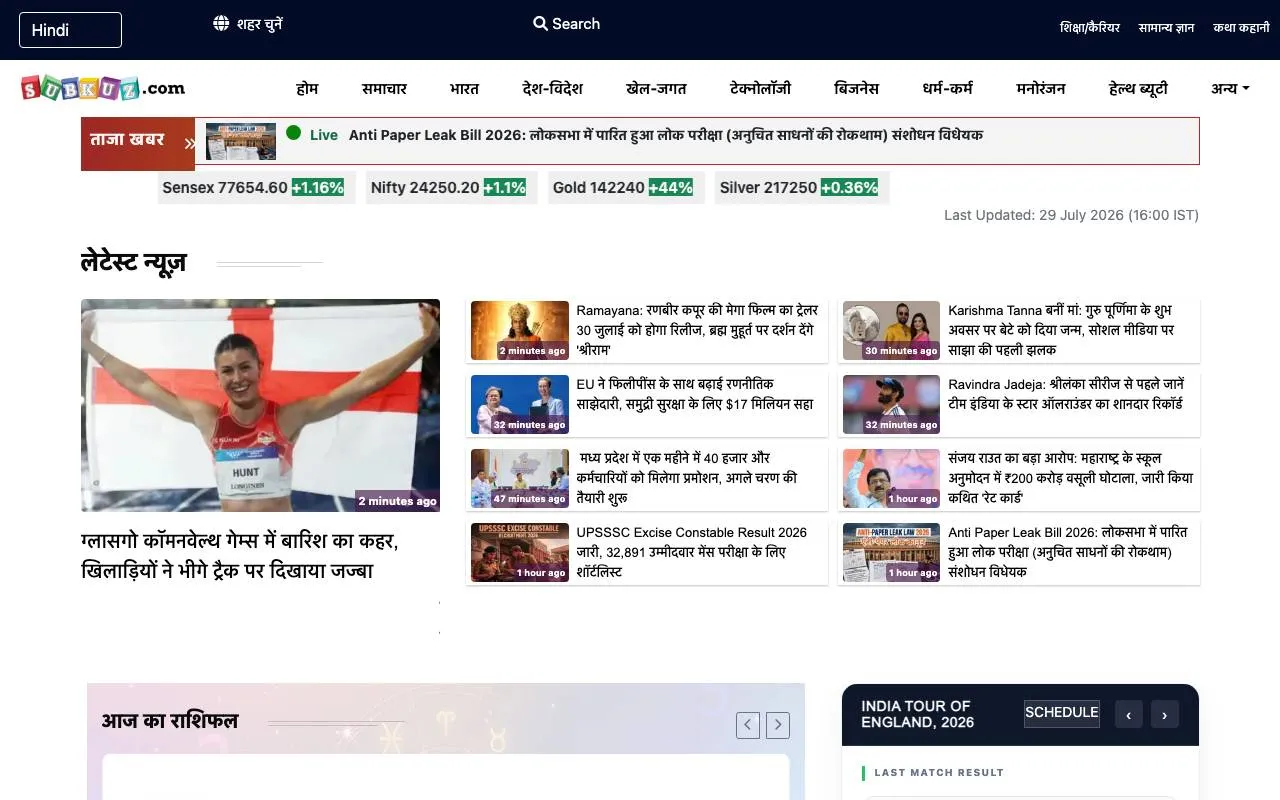Open भारत in the navigation bar
This screenshot has height=800, width=1280.
(x=464, y=88)
